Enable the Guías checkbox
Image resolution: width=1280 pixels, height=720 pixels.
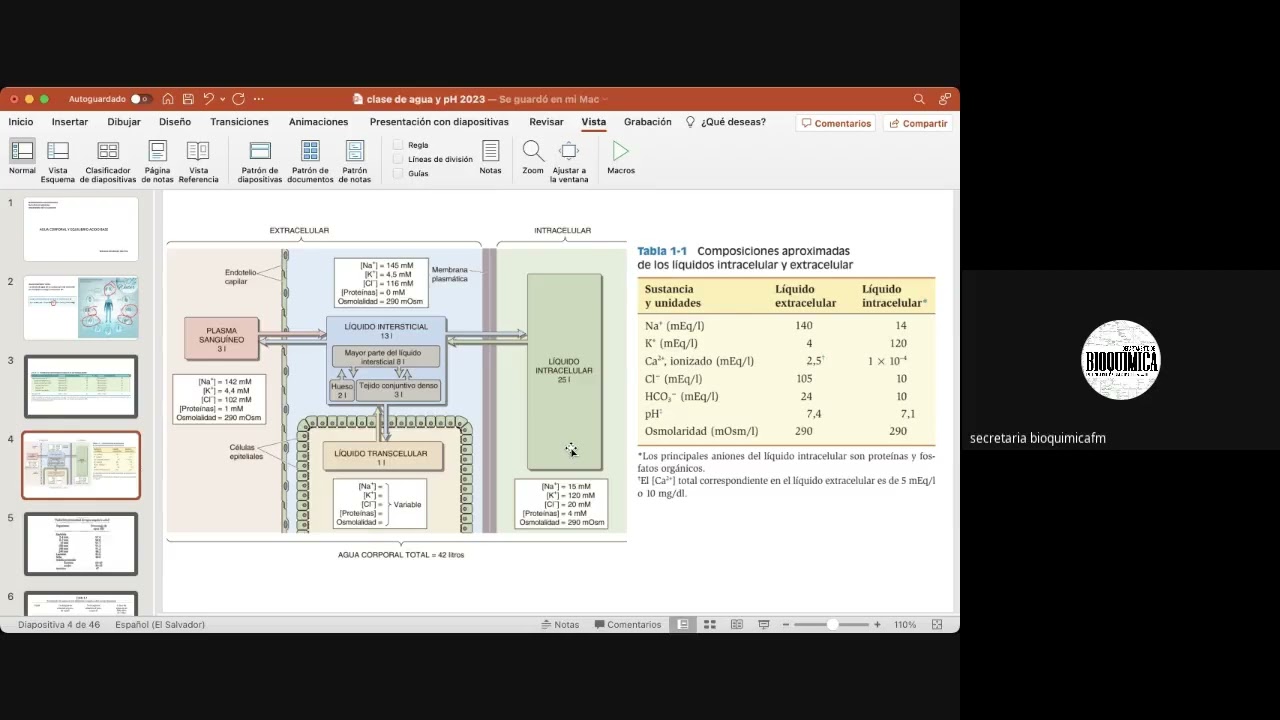[x=398, y=173]
